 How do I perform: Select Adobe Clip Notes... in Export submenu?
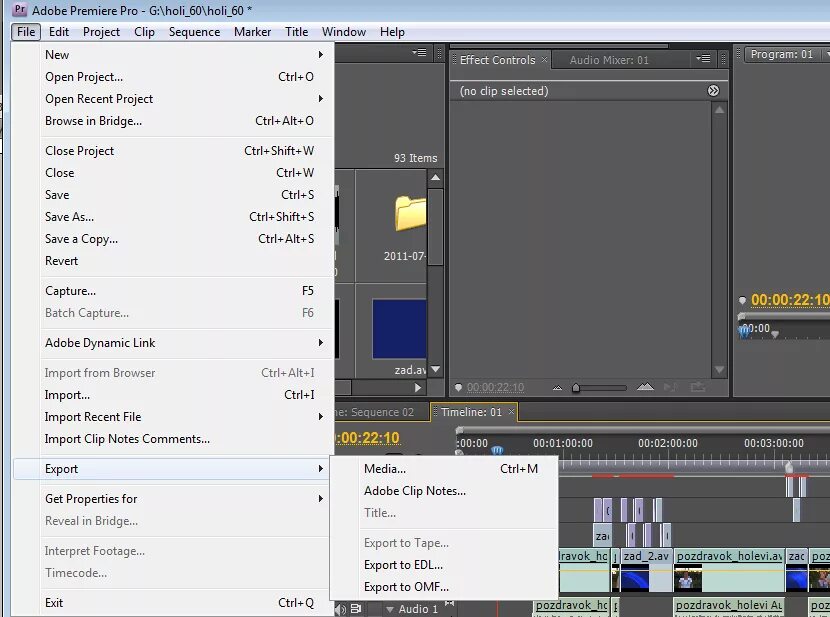[x=444, y=491]
